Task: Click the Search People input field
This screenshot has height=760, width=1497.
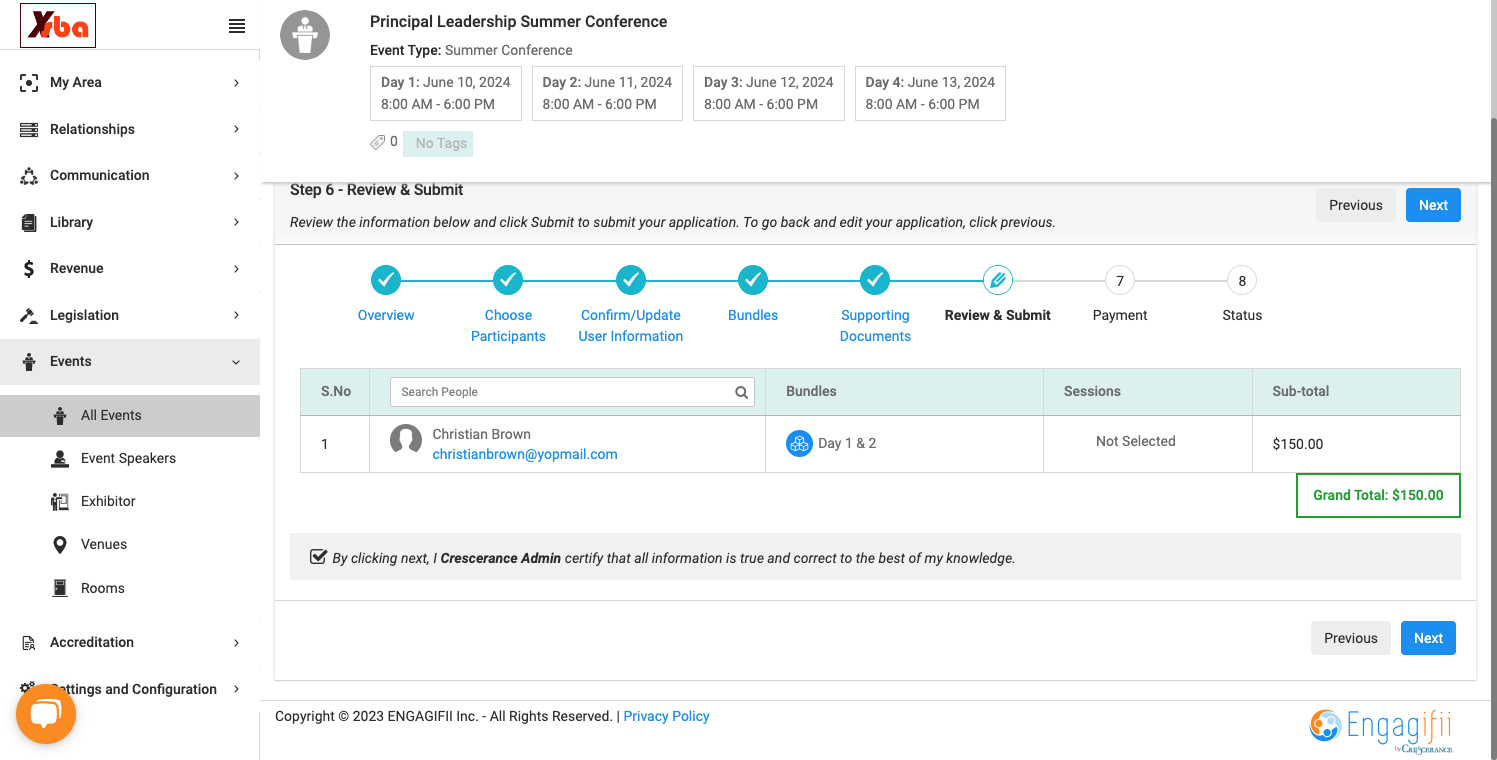Action: (x=572, y=392)
